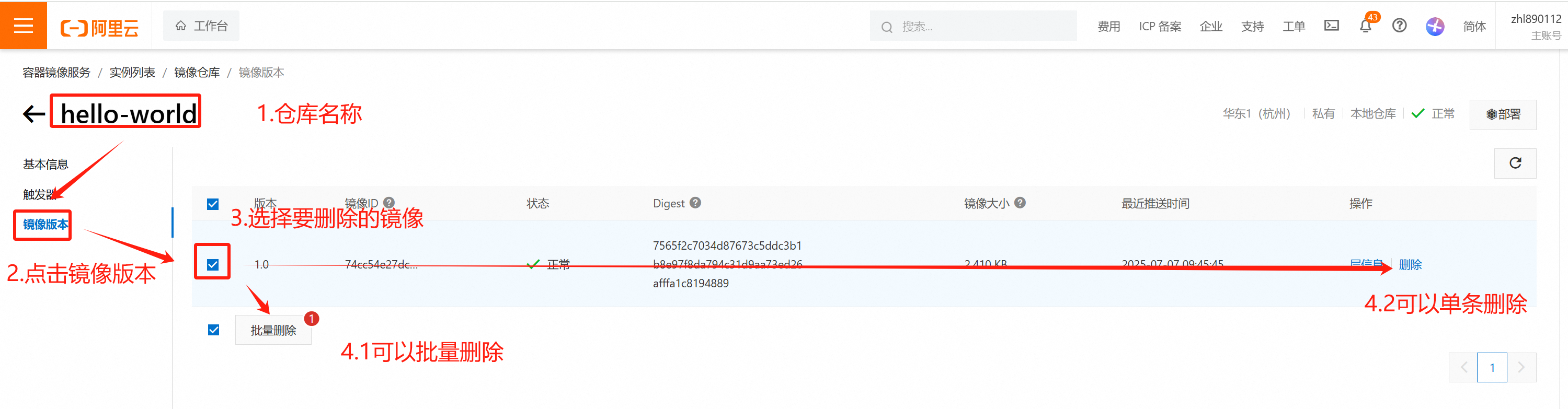Focus the top search input field
The height and width of the screenshot is (409, 1568).
tap(972, 26)
